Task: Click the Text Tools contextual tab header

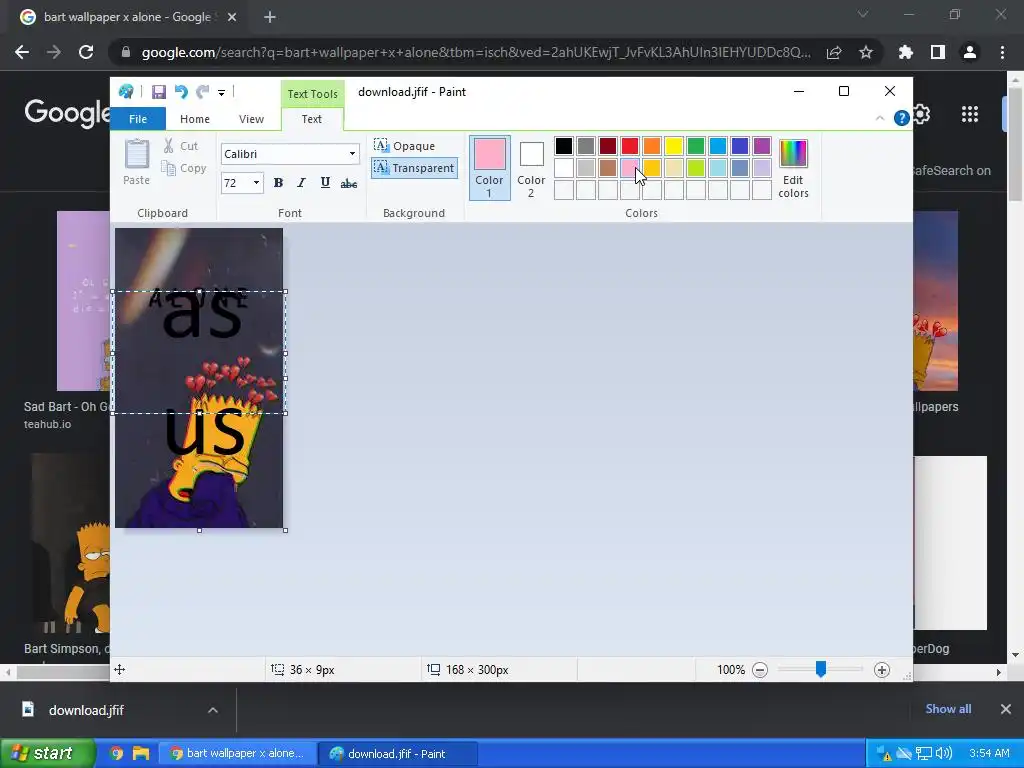Action: coord(312,93)
